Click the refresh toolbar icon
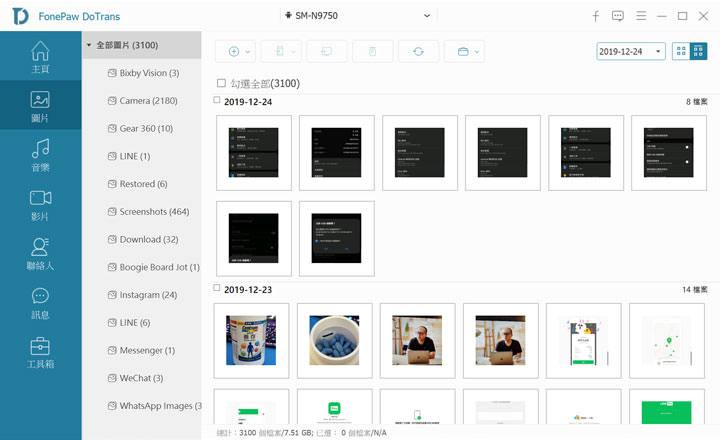The image size is (720, 440). click(x=418, y=51)
